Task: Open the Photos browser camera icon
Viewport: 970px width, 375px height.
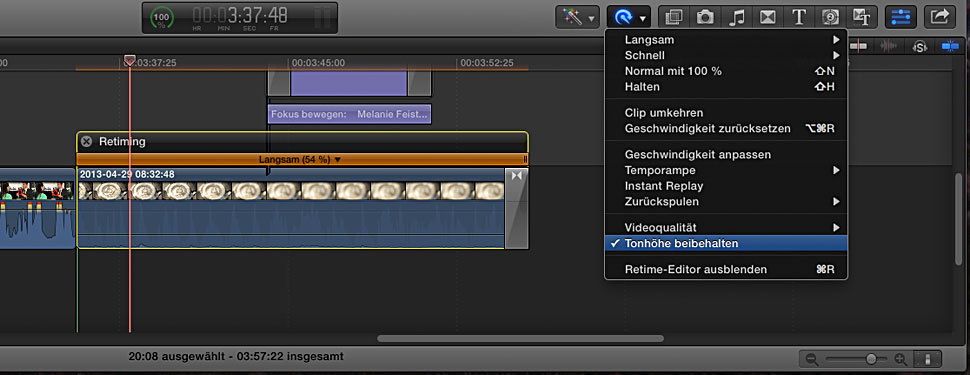Action: (x=705, y=17)
